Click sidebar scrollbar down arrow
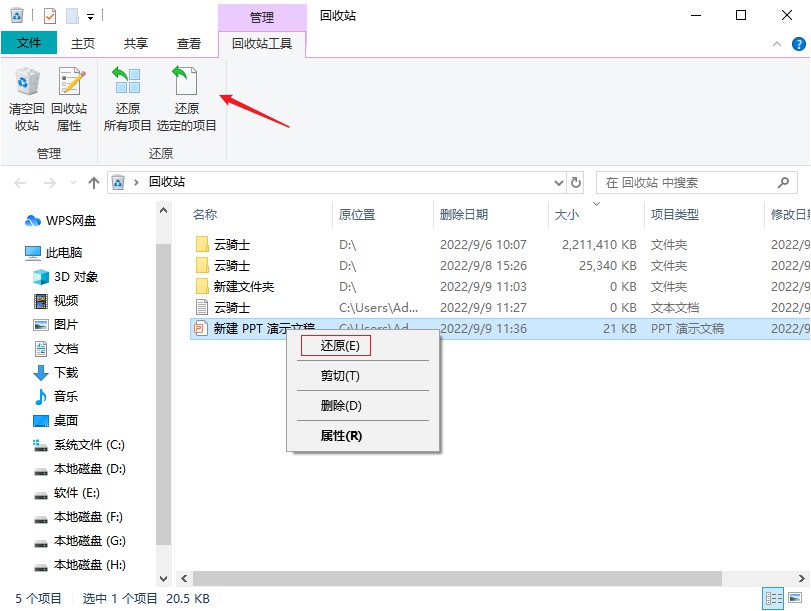The image size is (811, 611). pos(163,578)
